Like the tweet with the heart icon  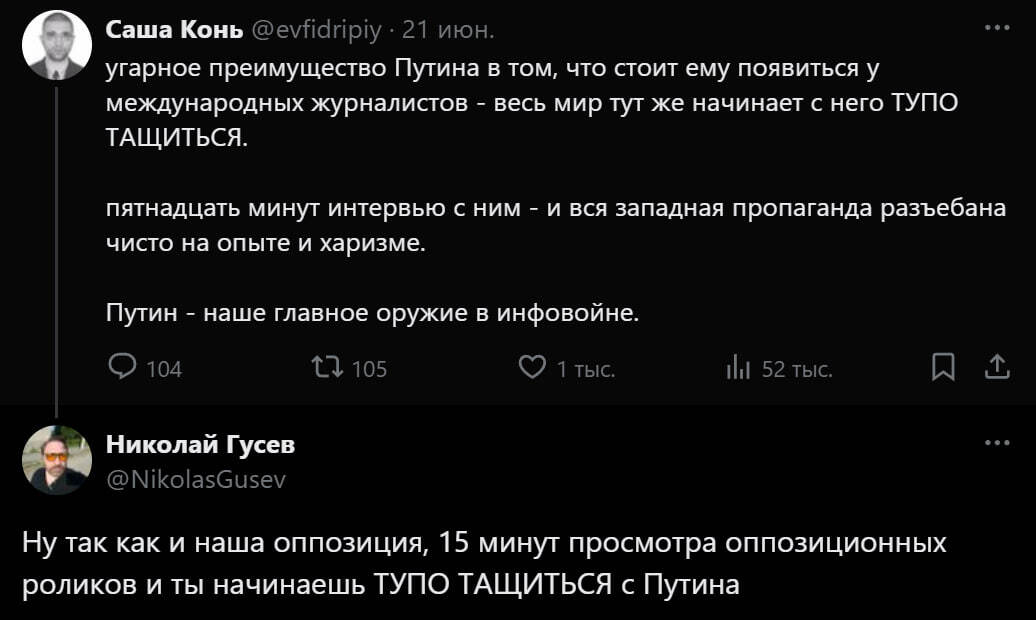coord(530,369)
